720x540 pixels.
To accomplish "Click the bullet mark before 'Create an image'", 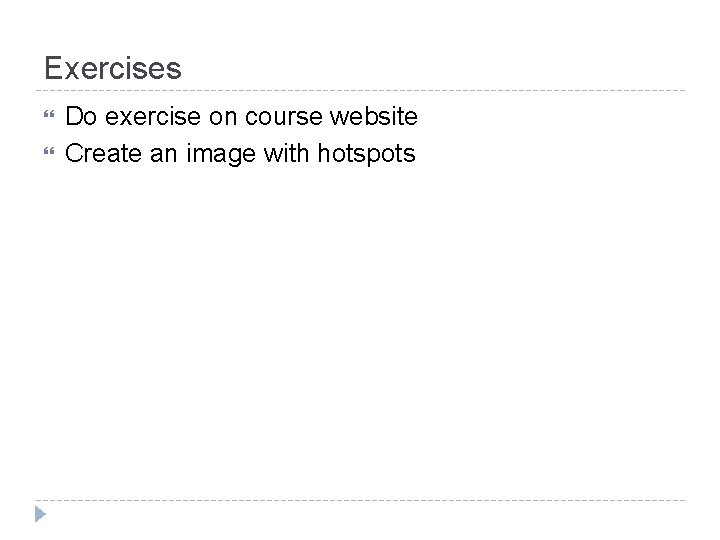I will pos(49,151).
